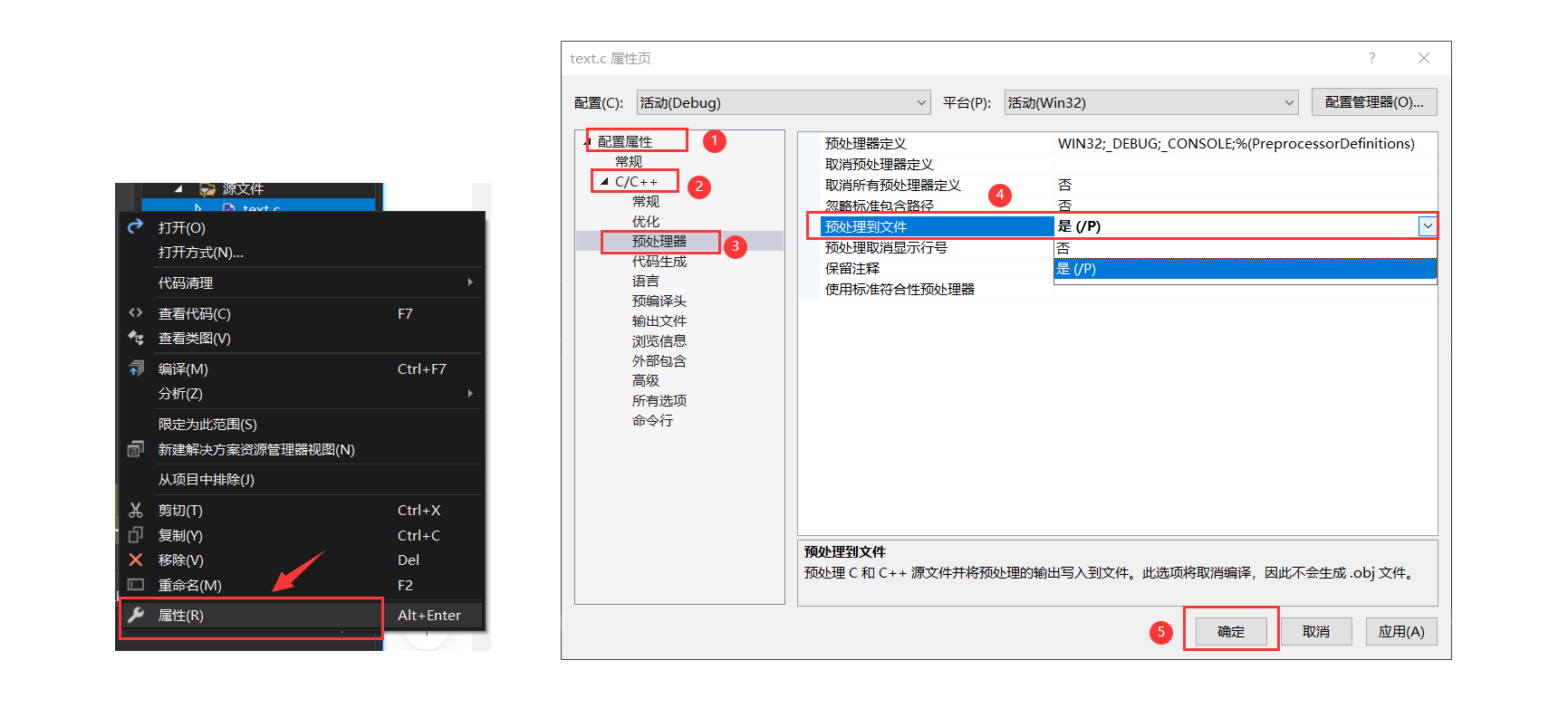This screenshot has height=708, width=1568.
Task: Click the 源文件 folder icon in tree
Action: click(x=207, y=188)
